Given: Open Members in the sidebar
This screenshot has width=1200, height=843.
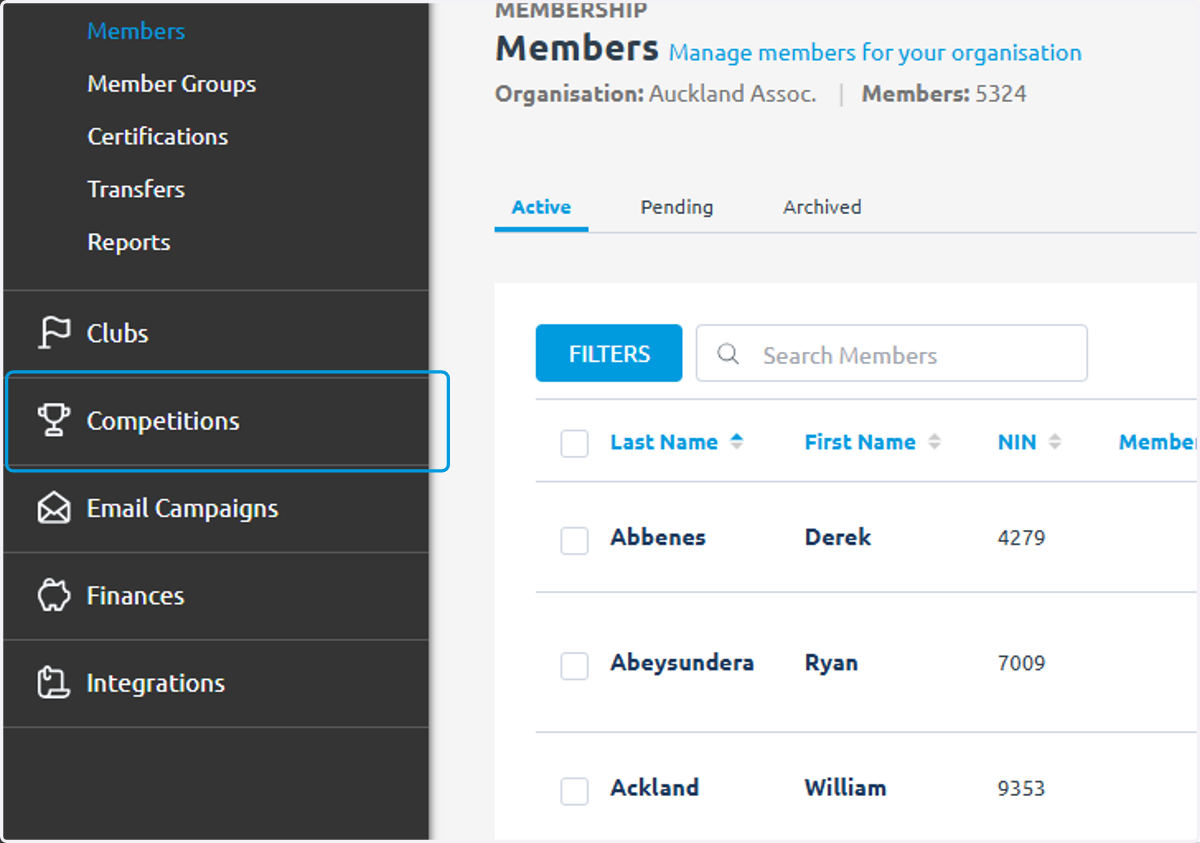Looking at the screenshot, I should [x=136, y=31].
